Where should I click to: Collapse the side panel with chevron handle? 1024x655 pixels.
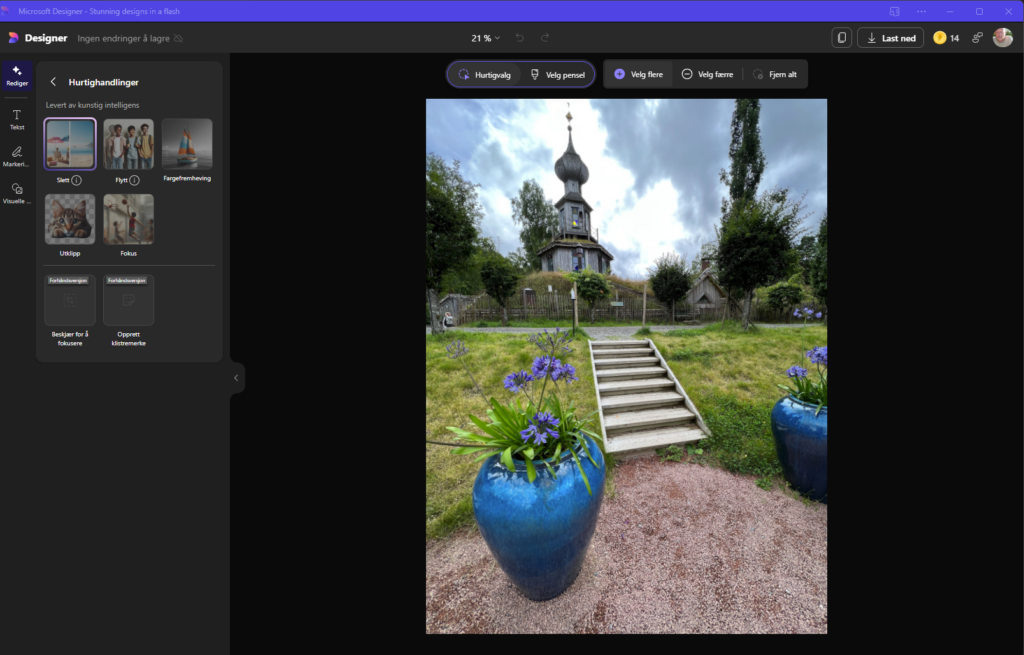click(236, 378)
